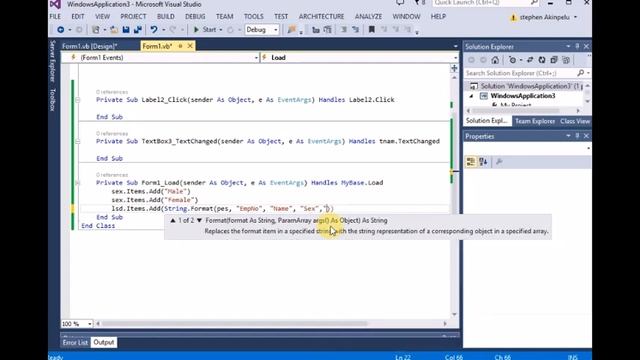This screenshot has height=360, width=640.
Task: Open the HELP menu
Action: pyautogui.click(x=438, y=16)
